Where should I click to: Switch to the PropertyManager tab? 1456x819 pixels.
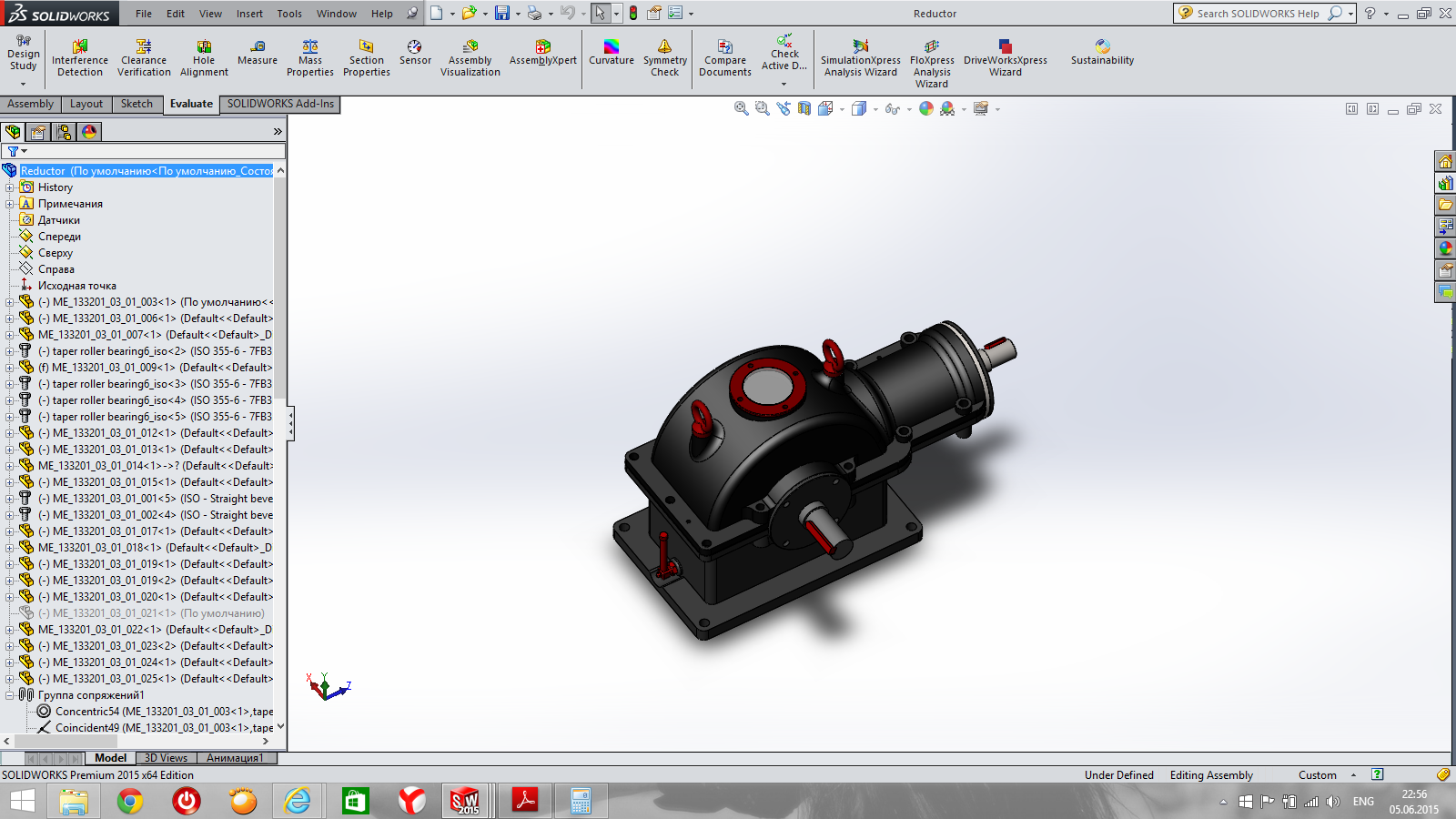click(38, 132)
